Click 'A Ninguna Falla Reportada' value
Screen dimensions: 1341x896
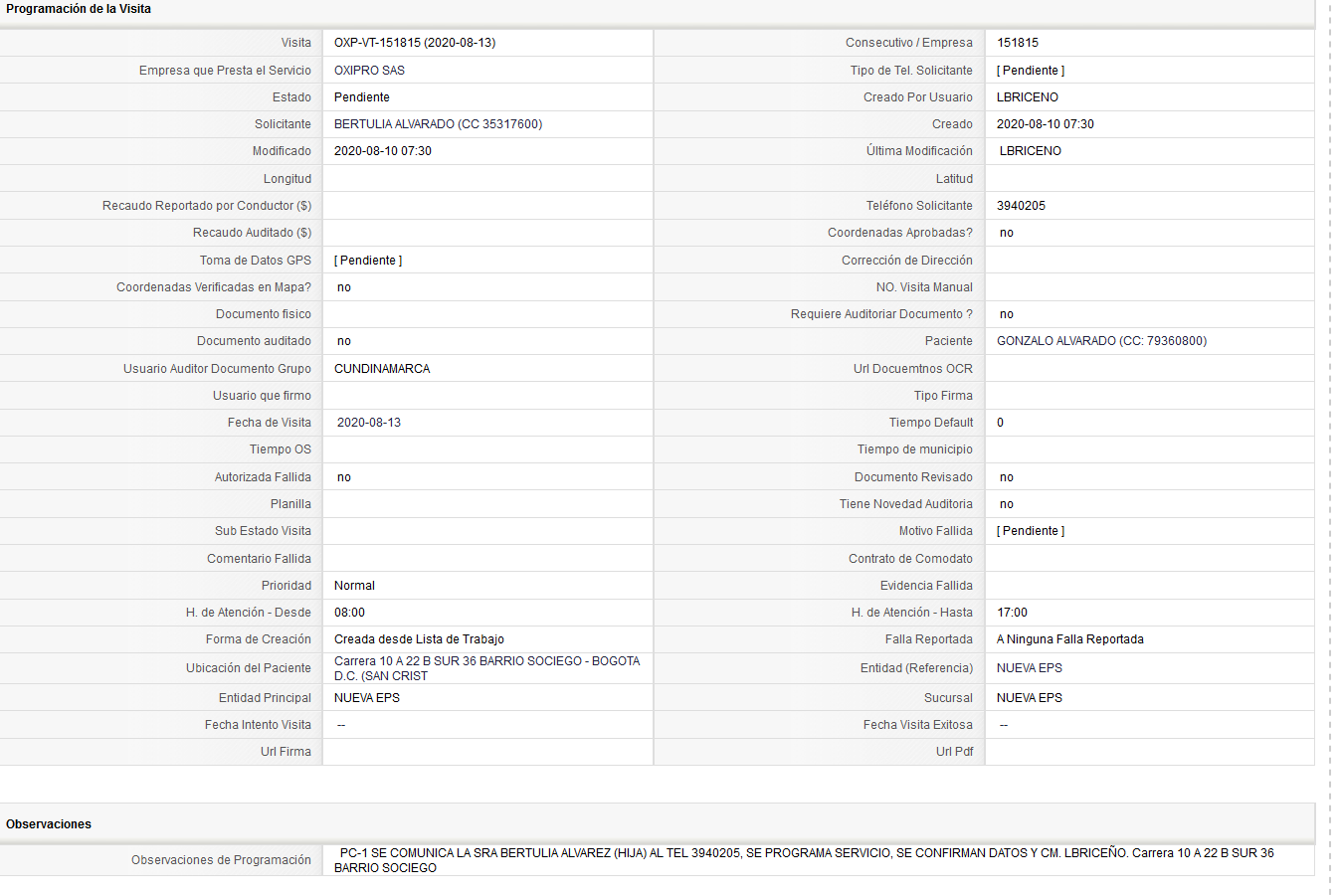pos(1070,639)
